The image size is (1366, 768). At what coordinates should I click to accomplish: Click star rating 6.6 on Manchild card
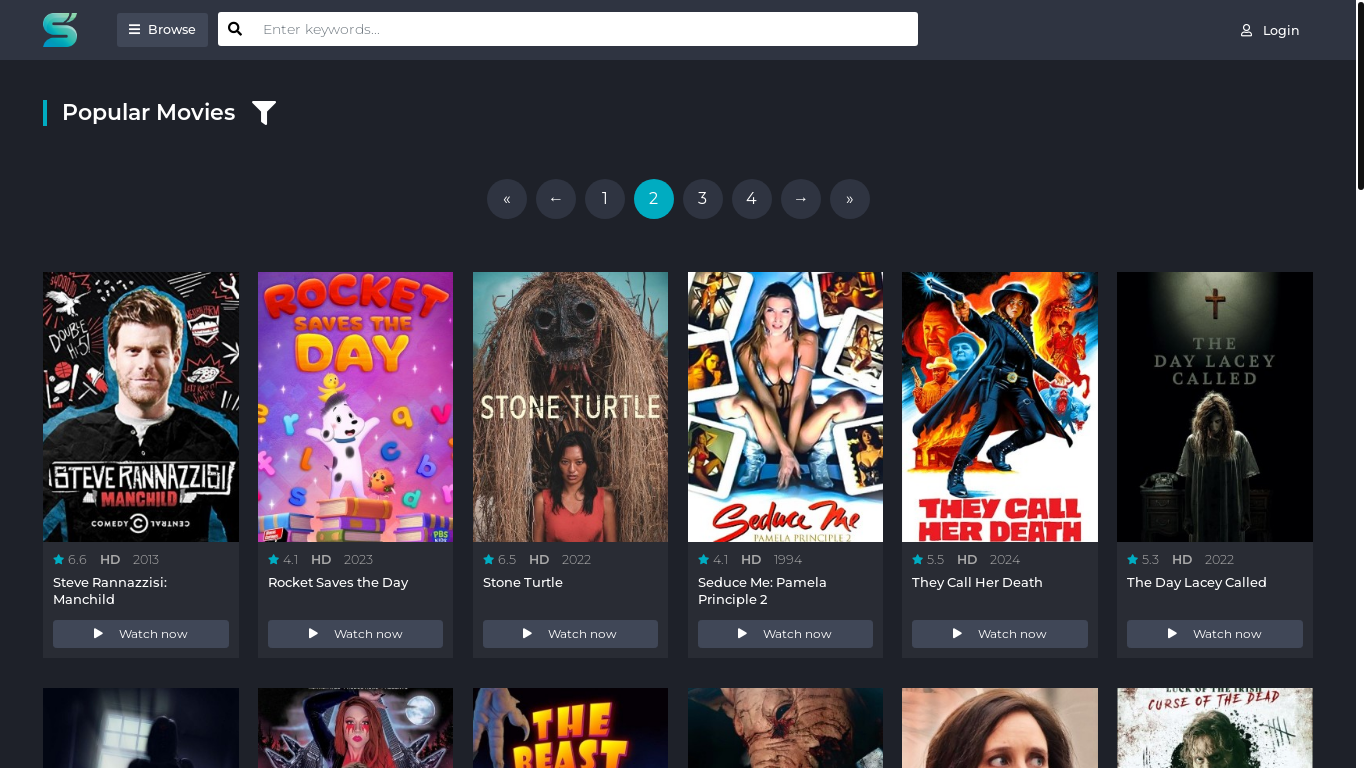click(x=70, y=560)
